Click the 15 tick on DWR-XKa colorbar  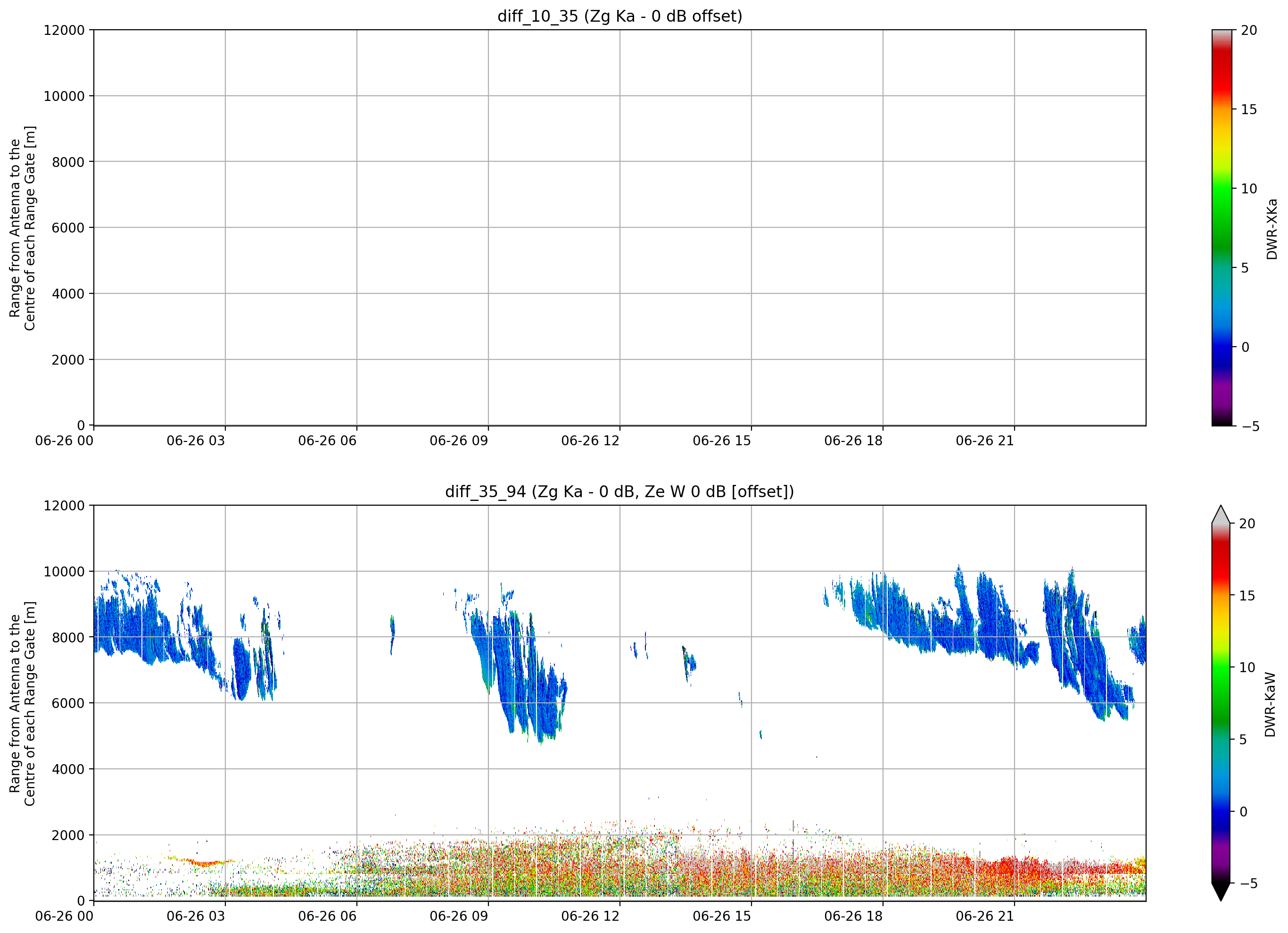1249,109
